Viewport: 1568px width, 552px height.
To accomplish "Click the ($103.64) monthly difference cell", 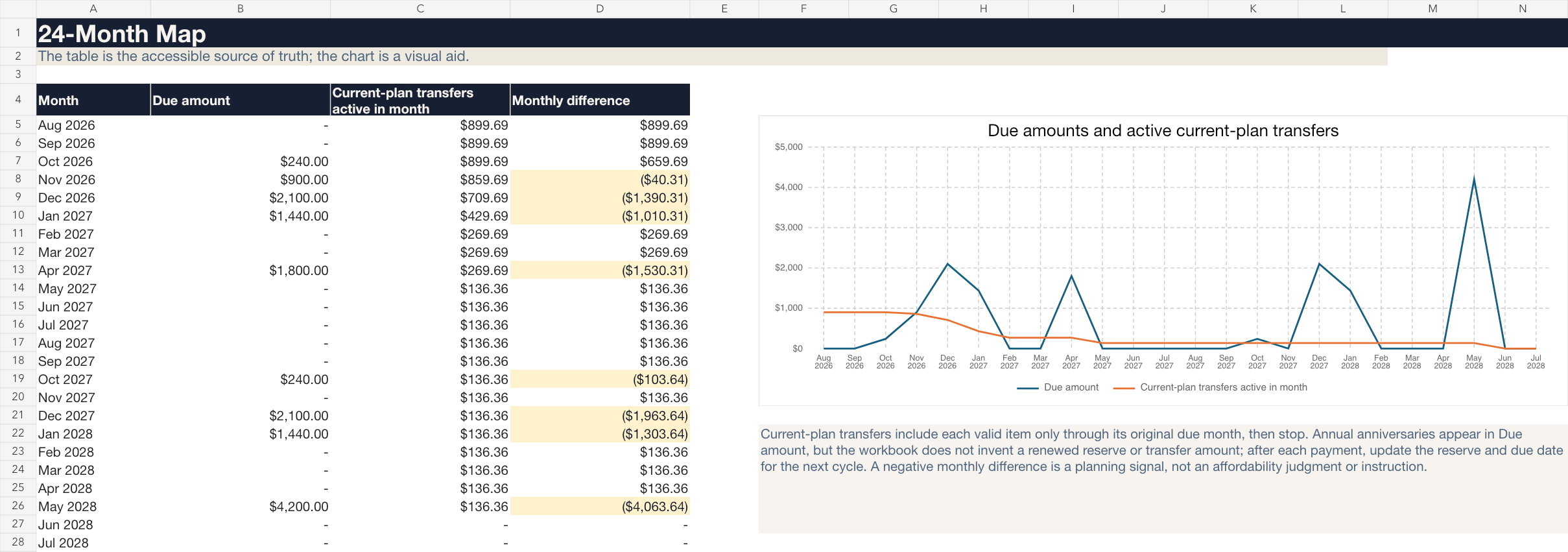I will 600,379.
